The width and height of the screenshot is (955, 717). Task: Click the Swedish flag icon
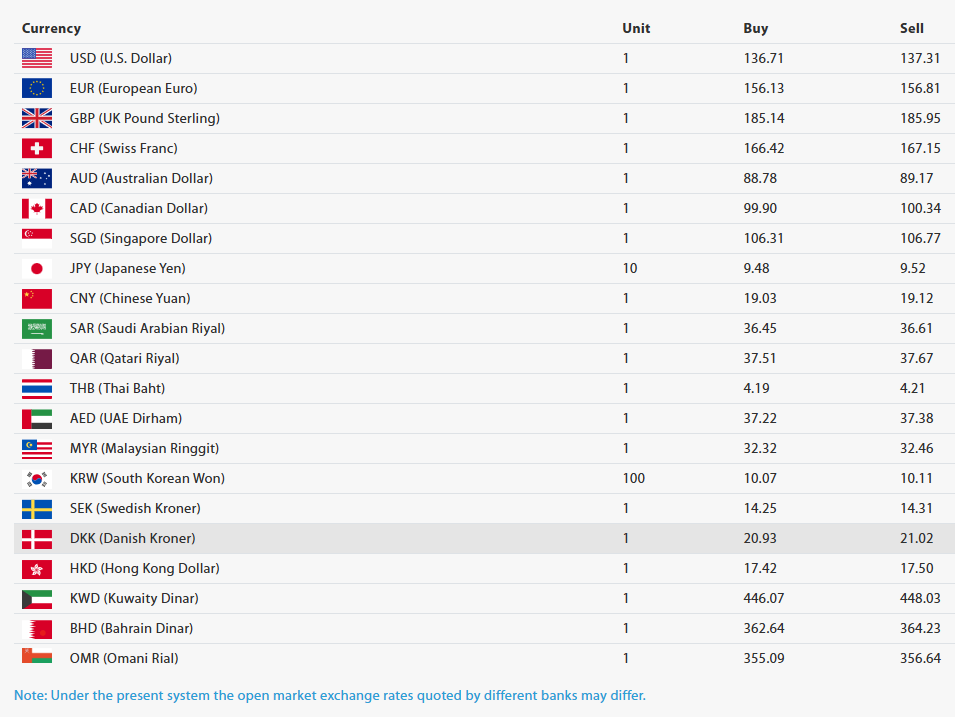[37, 509]
